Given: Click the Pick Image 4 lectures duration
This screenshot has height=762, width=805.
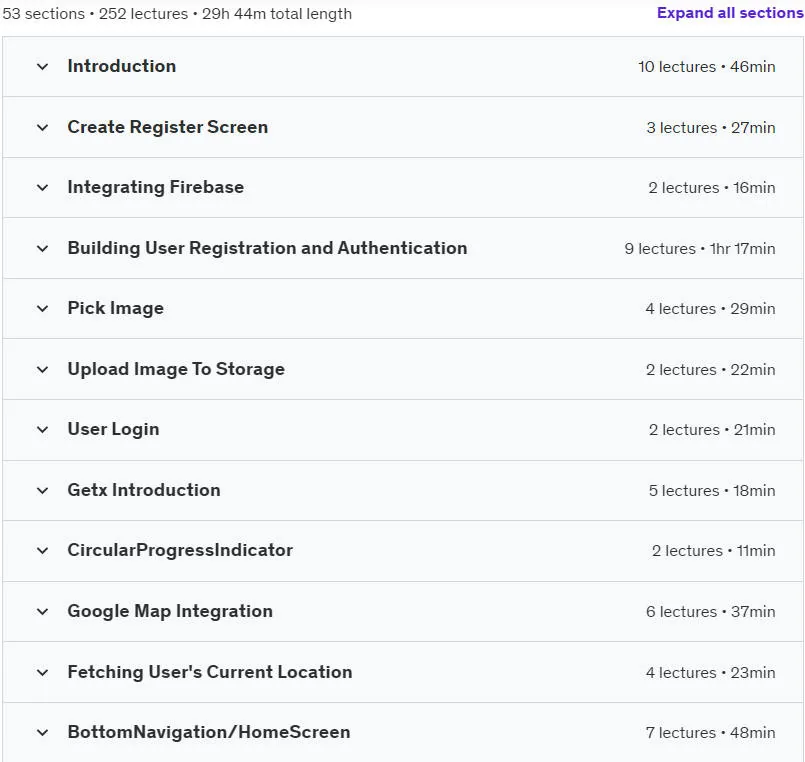Looking at the screenshot, I should [x=711, y=309].
